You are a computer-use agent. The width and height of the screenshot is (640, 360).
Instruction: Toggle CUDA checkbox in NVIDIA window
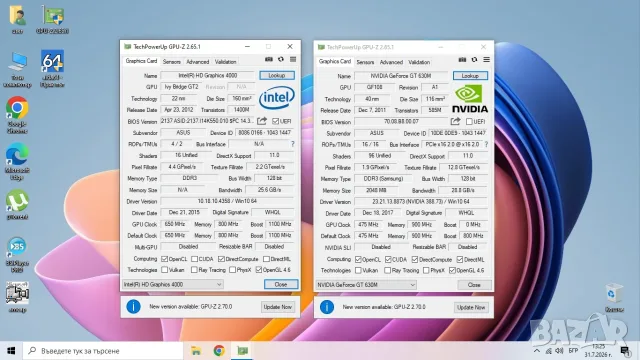(x=388, y=259)
